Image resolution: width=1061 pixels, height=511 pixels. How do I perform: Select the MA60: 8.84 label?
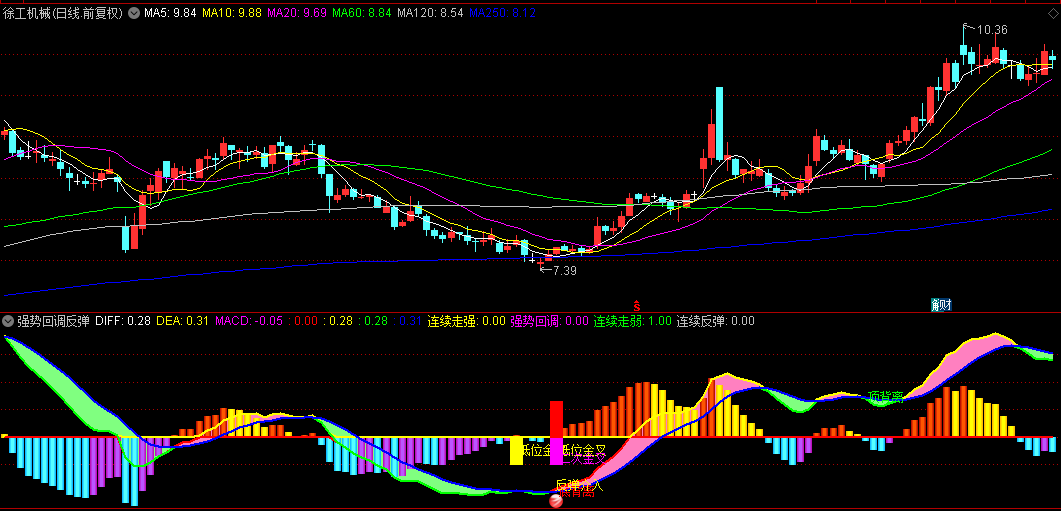(x=362, y=12)
